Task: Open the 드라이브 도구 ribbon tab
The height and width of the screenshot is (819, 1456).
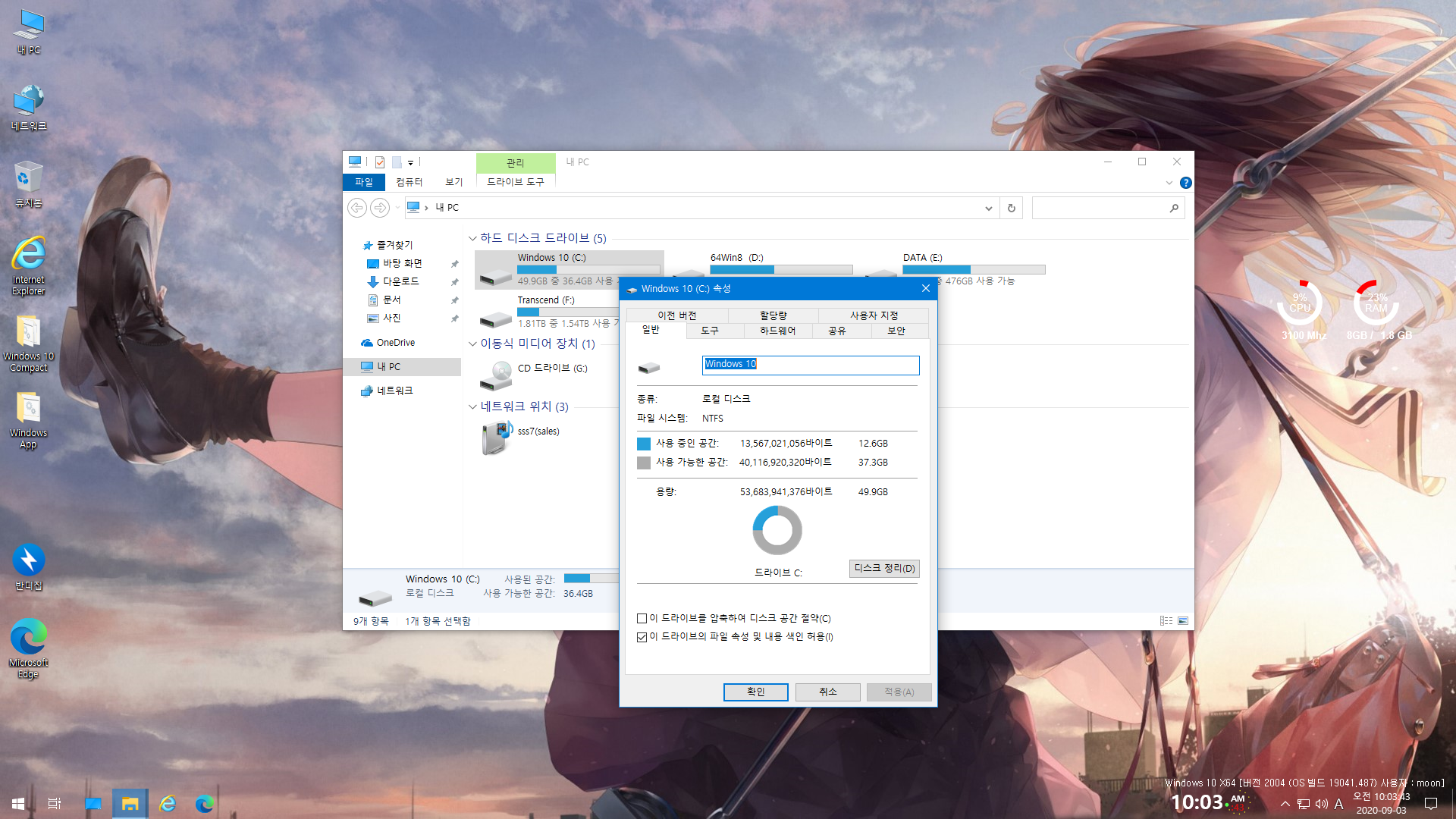Action: click(x=516, y=182)
